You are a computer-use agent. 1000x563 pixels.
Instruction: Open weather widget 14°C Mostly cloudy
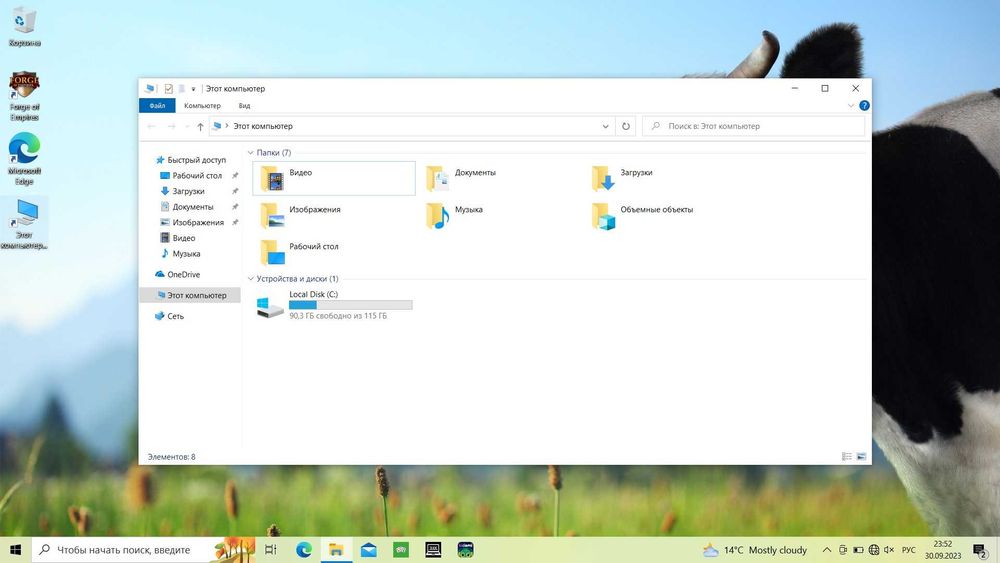coord(754,550)
